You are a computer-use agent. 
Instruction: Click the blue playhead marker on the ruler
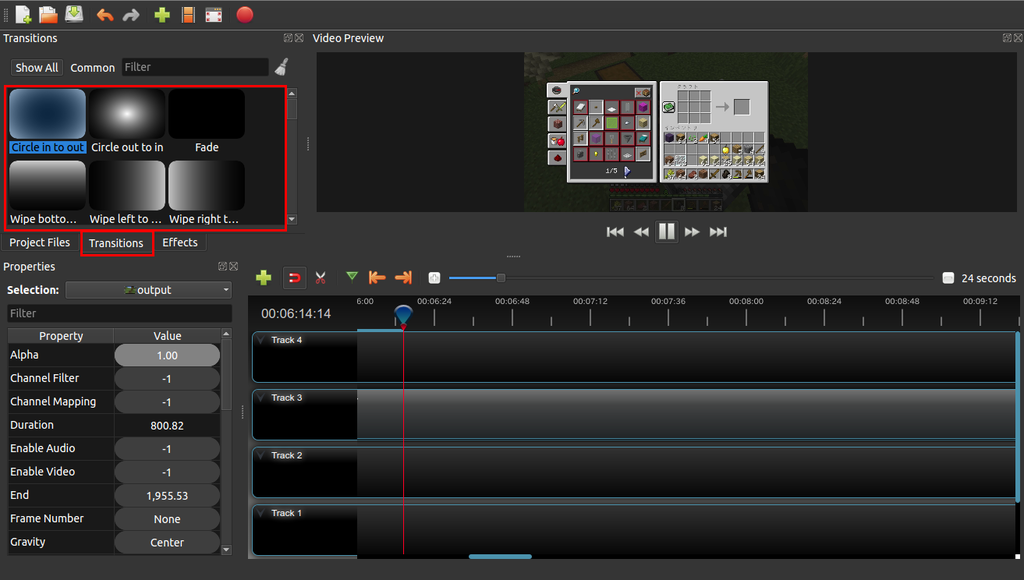(x=404, y=315)
